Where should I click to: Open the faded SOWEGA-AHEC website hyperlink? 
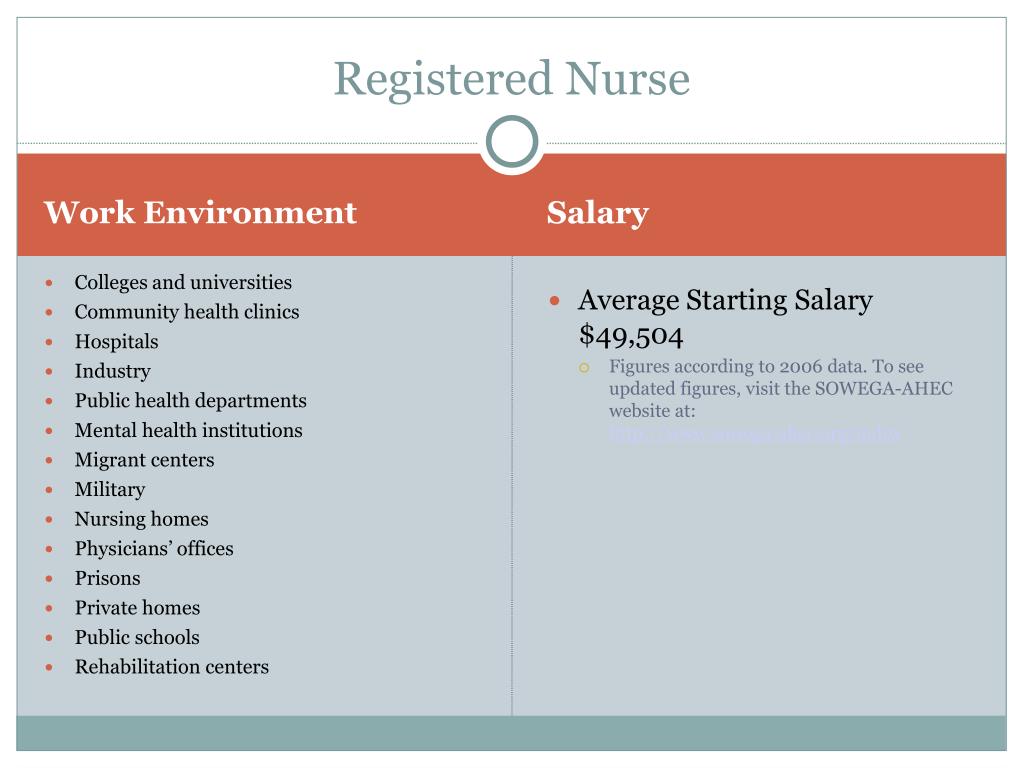tap(754, 434)
